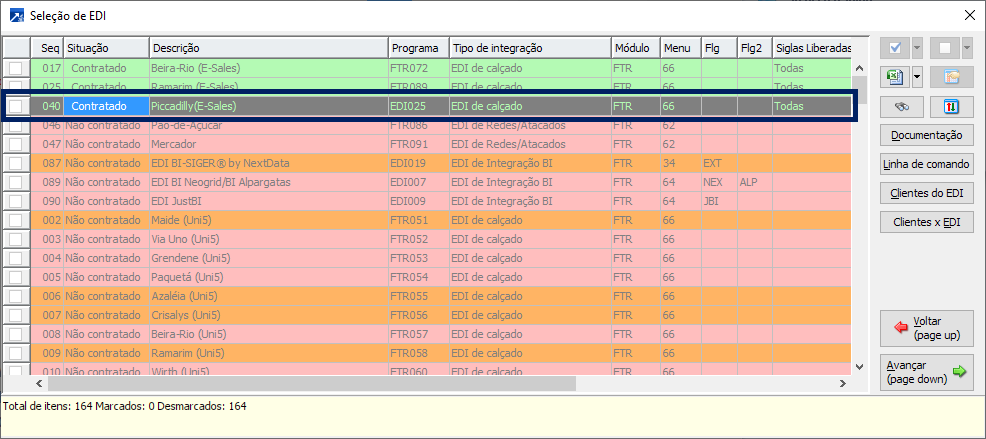
Task: Go back with Voltar (page up)
Action: tap(927, 328)
